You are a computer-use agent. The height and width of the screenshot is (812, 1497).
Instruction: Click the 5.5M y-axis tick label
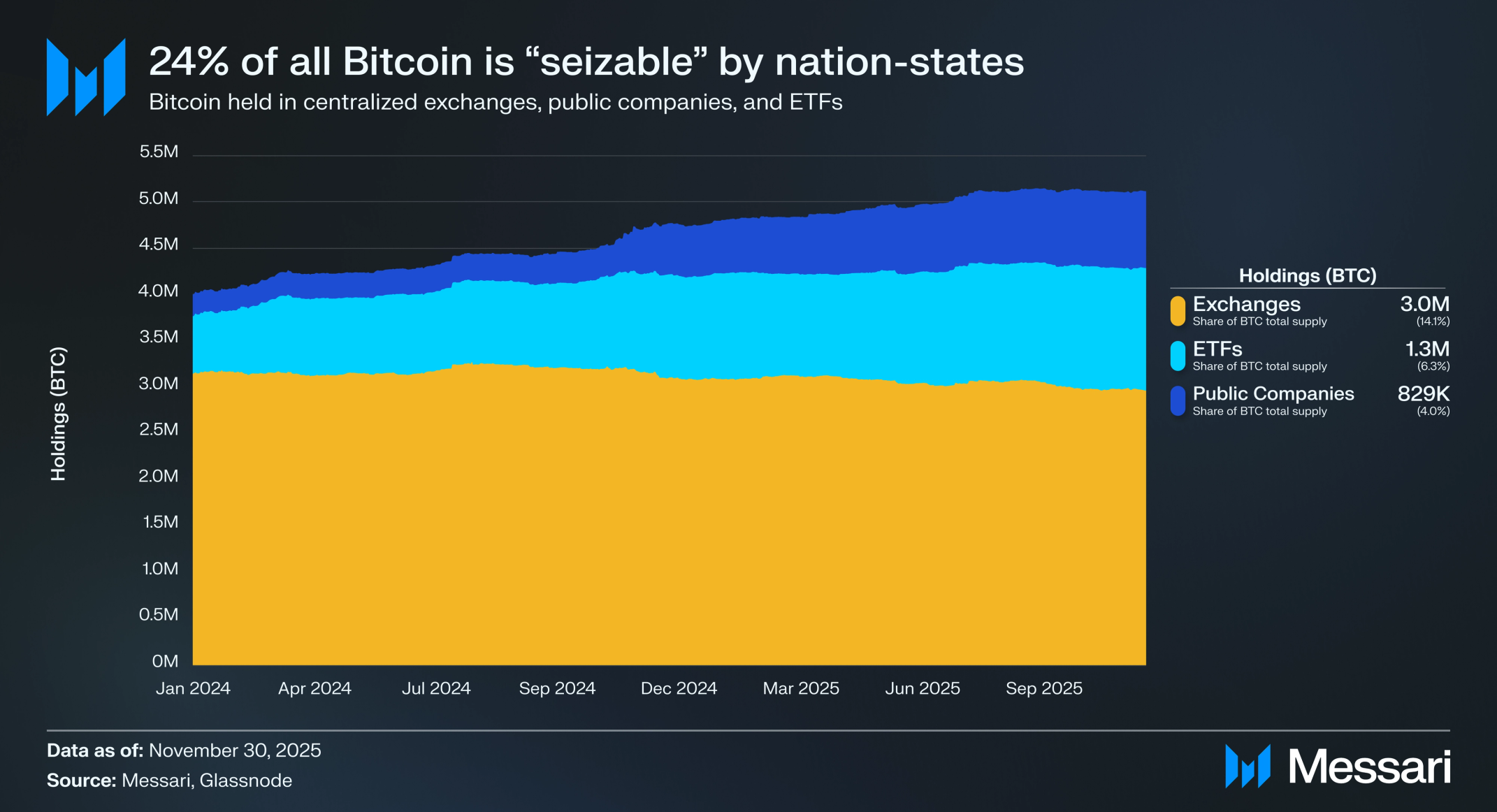click(x=159, y=152)
